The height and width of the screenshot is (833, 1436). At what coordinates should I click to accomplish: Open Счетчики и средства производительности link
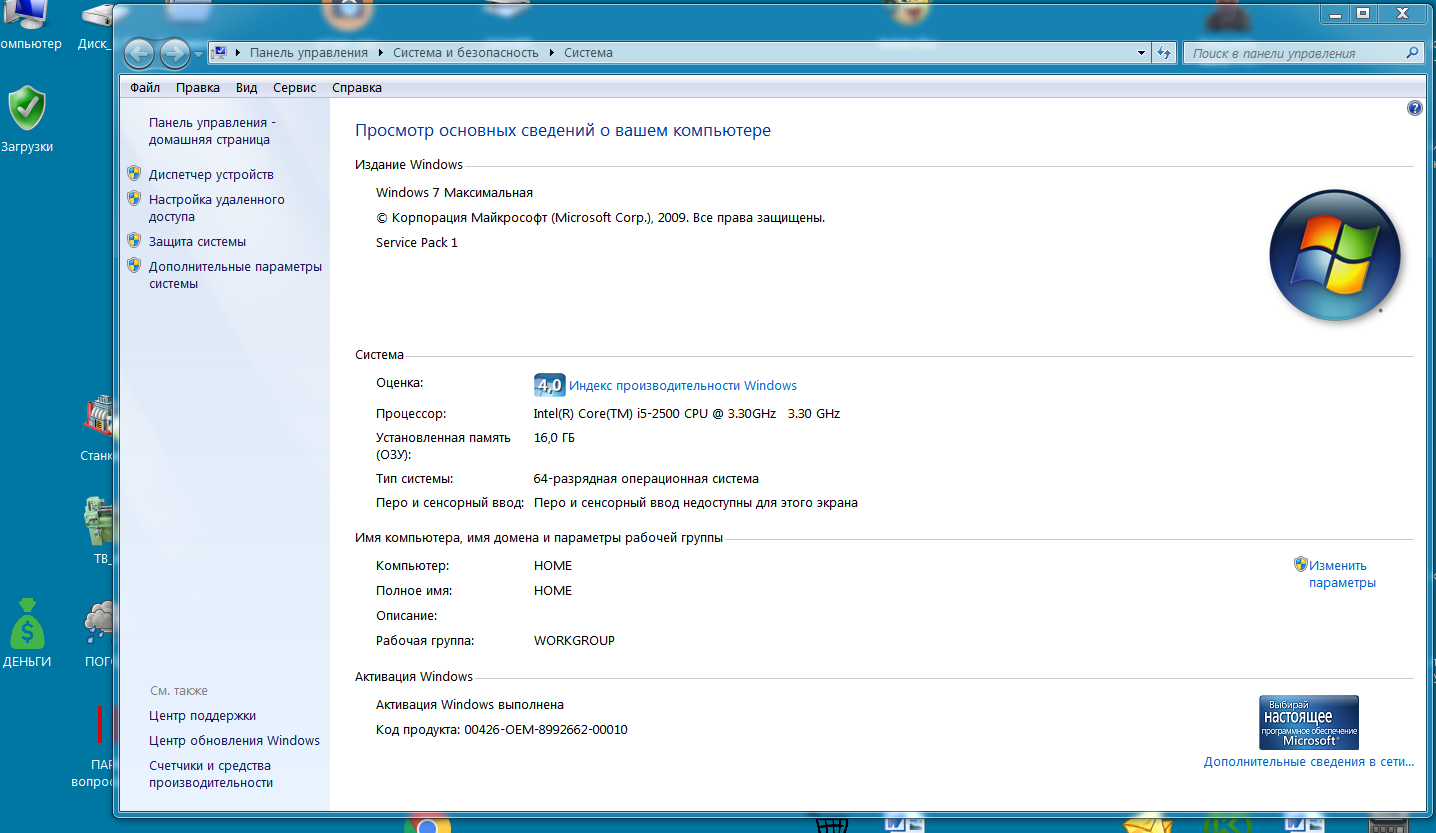click(211, 774)
